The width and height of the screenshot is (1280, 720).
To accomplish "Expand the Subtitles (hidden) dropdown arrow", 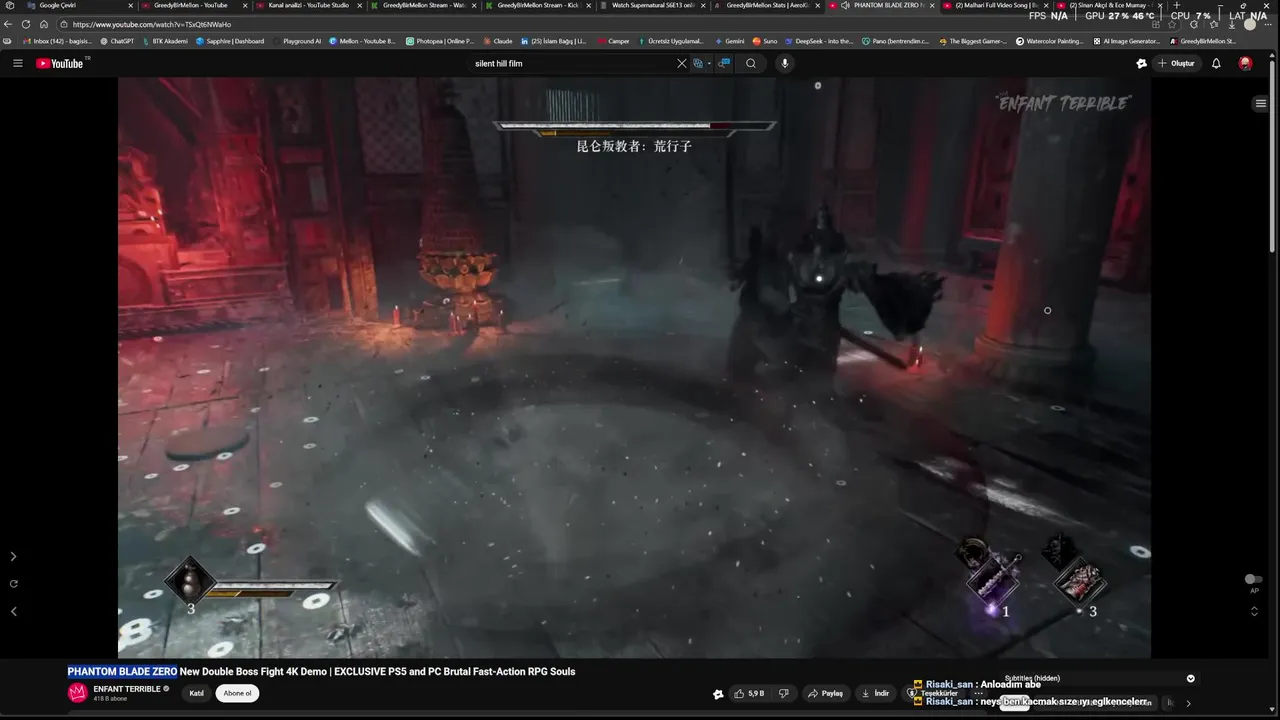I will pyautogui.click(x=1191, y=678).
